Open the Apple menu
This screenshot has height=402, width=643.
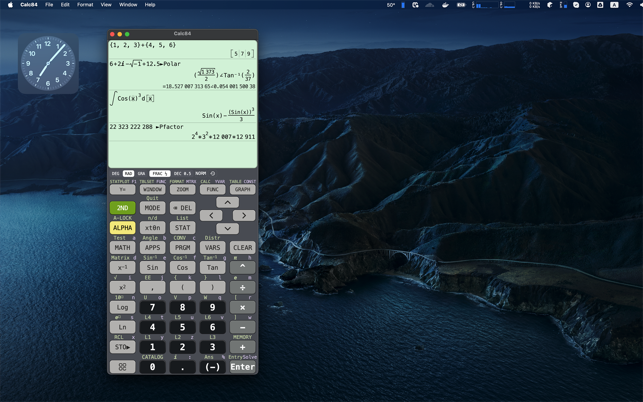pos(10,5)
